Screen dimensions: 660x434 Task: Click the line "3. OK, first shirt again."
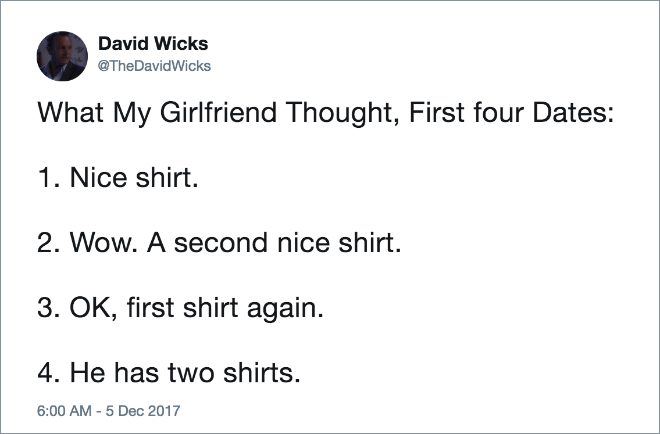click(x=181, y=308)
